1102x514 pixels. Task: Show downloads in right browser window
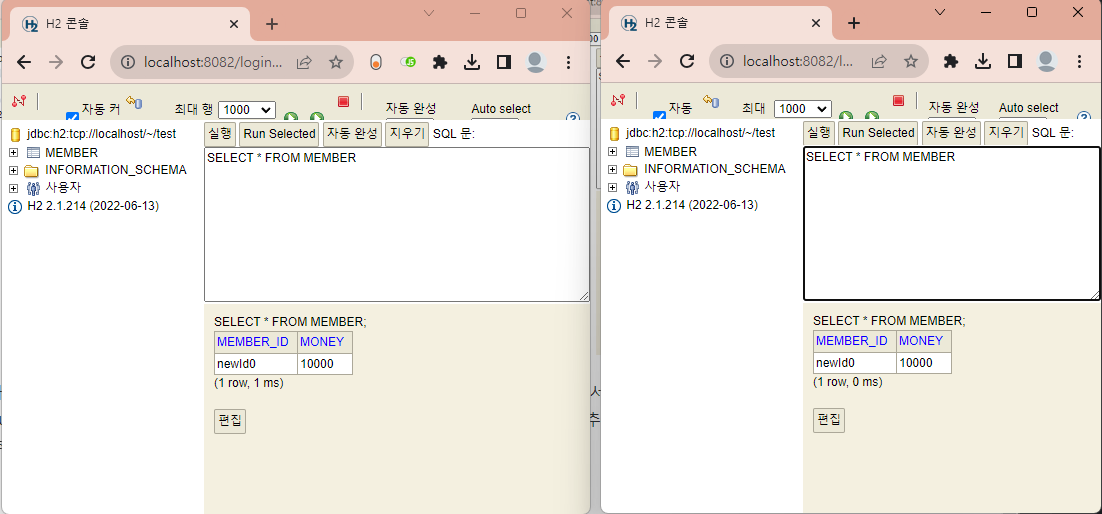(983, 62)
